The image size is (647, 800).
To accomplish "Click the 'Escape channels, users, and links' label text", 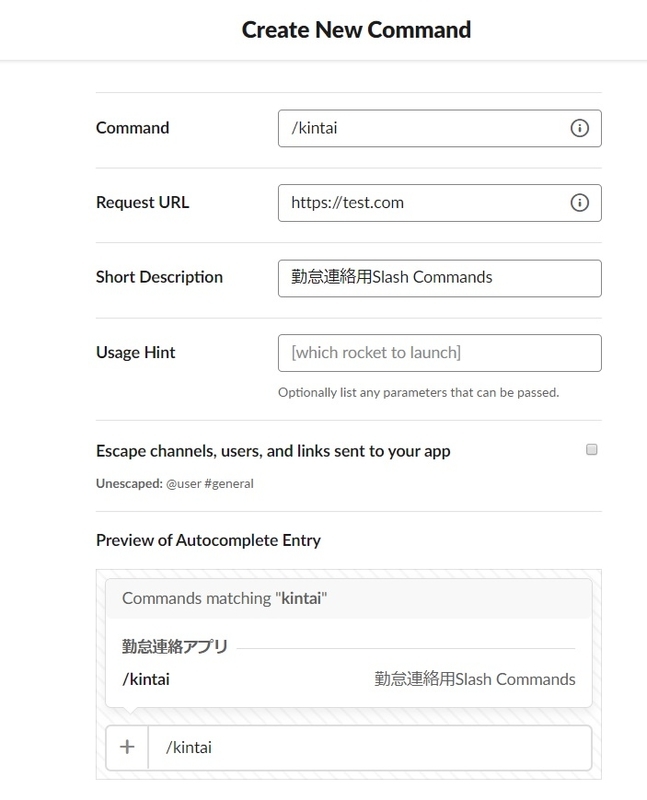I will (x=273, y=451).
